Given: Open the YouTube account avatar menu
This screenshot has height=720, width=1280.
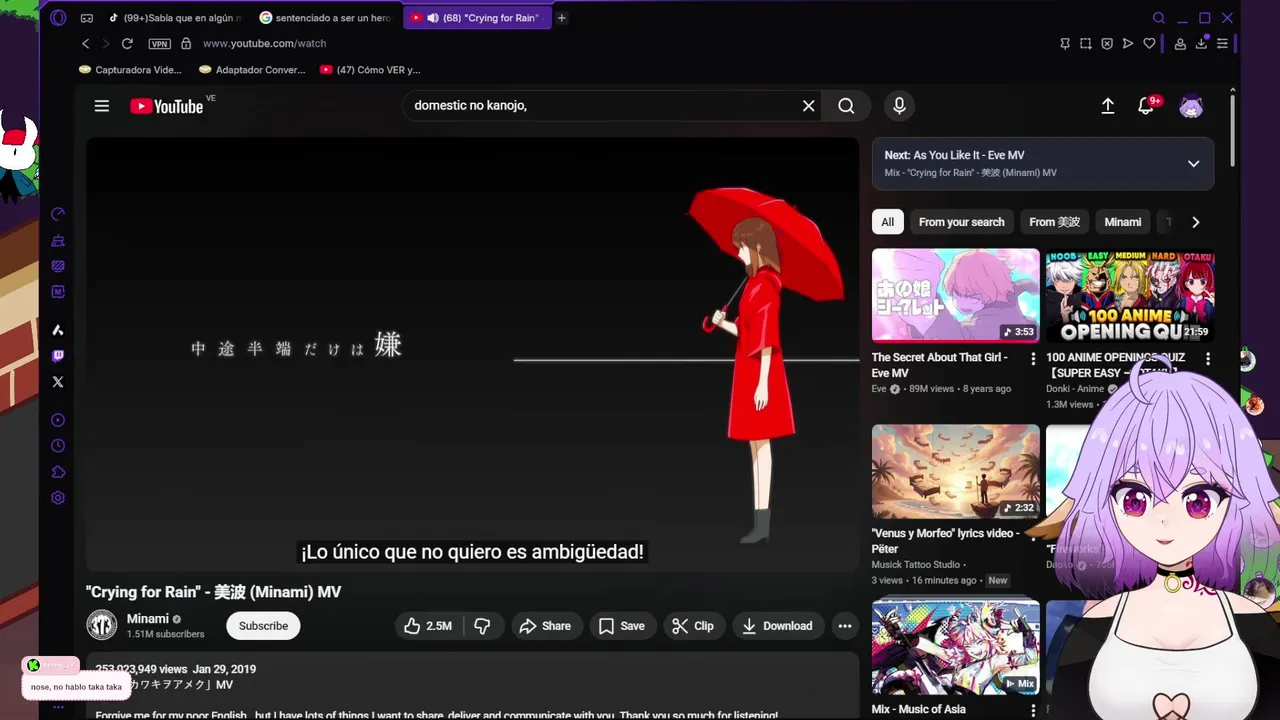Looking at the screenshot, I should click(x=1191, y=106).
